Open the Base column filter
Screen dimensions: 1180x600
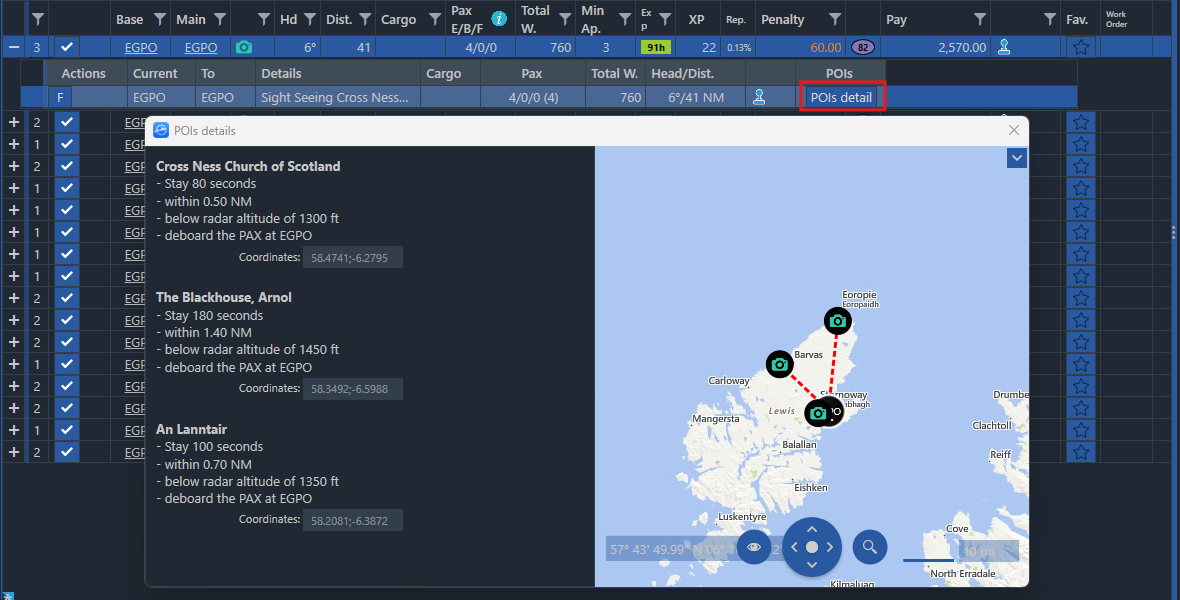click(x=160, y=19)
